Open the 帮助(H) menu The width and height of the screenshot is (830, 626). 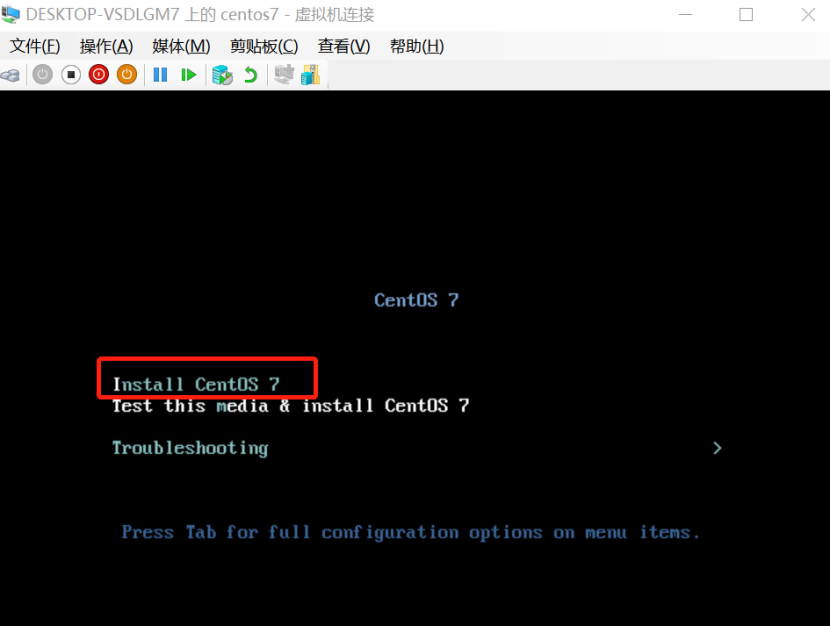tap(417, 47)
